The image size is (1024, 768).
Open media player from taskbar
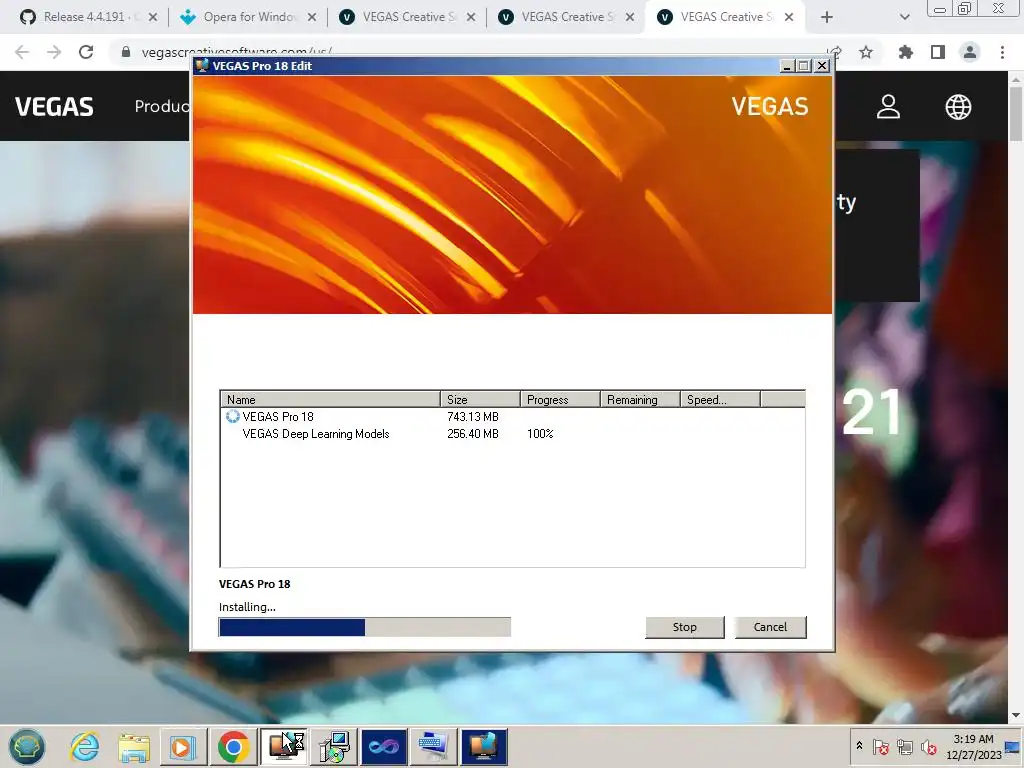pos(184,747)
